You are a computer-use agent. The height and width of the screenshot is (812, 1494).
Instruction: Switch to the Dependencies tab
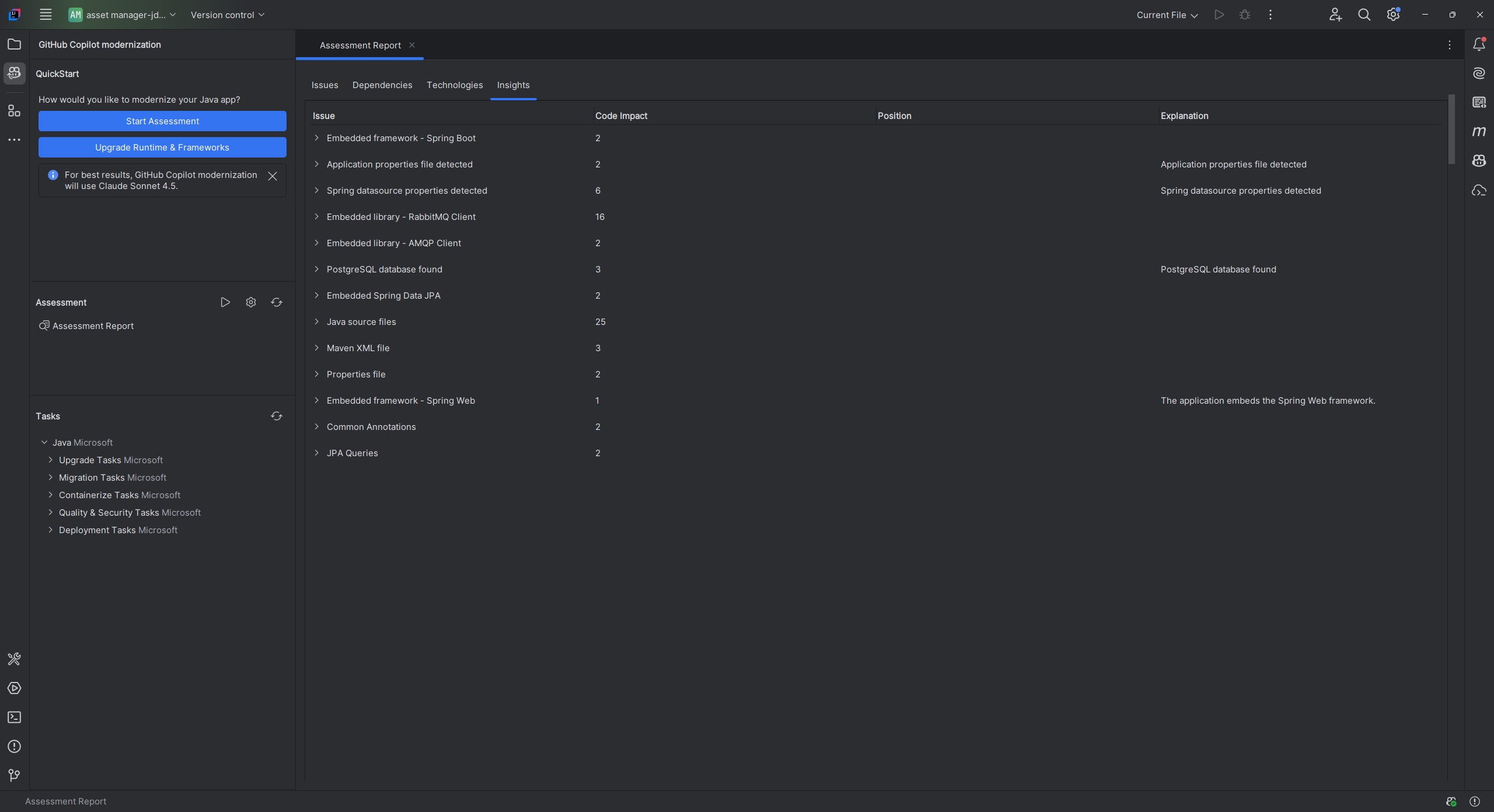click(382, 85)
